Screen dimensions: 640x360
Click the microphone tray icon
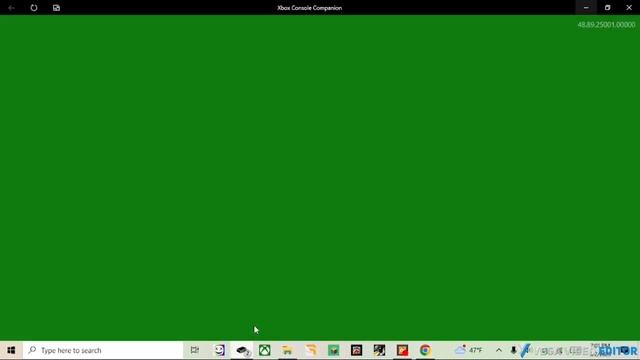513,350
